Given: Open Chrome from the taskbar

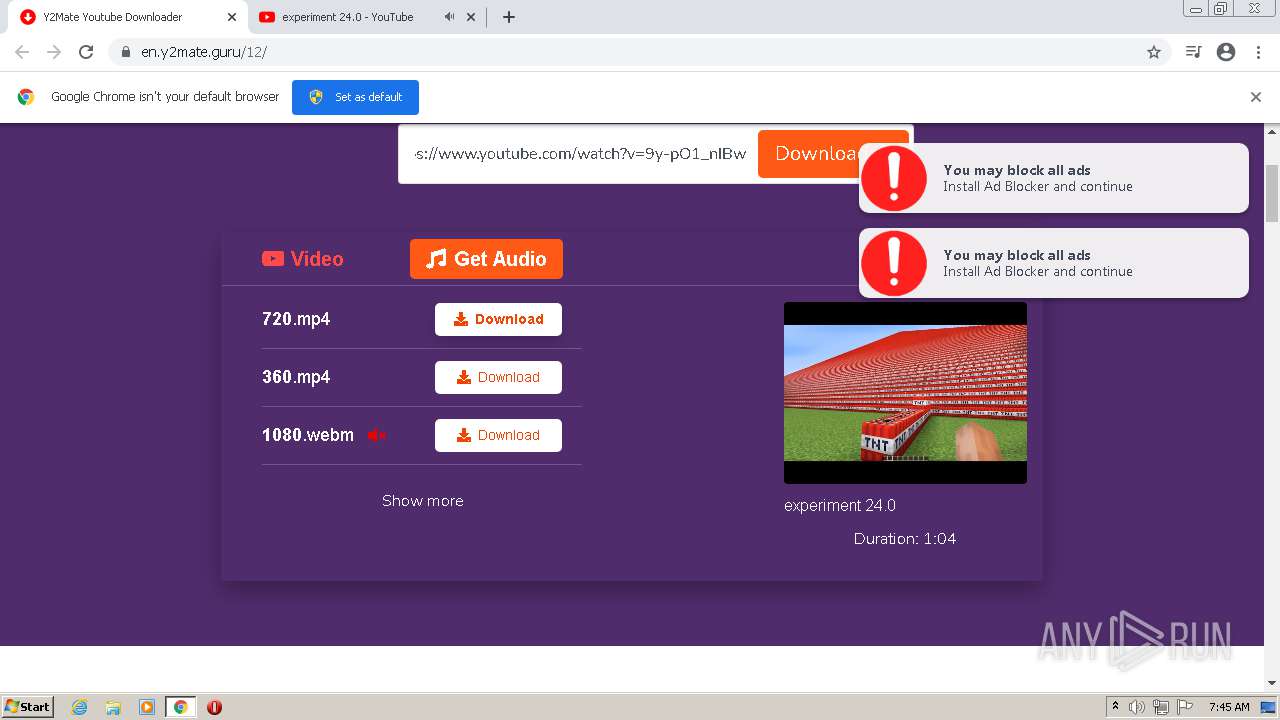Looking at the screenshot, I should (180, 707).
